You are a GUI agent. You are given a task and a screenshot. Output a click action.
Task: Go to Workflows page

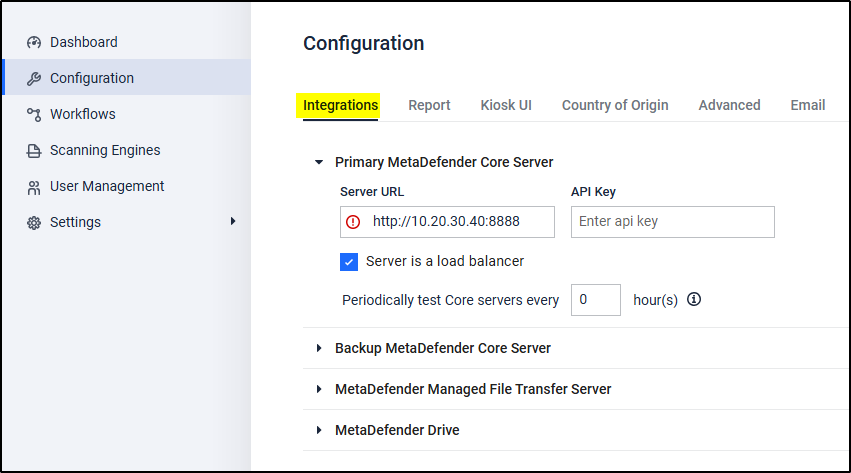tap(126, 114)
